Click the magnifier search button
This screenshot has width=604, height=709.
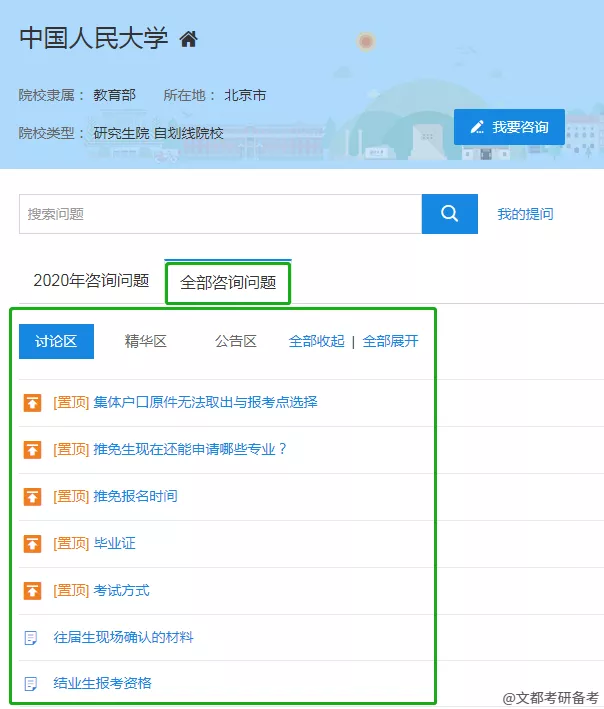click(x=449, y=214)
